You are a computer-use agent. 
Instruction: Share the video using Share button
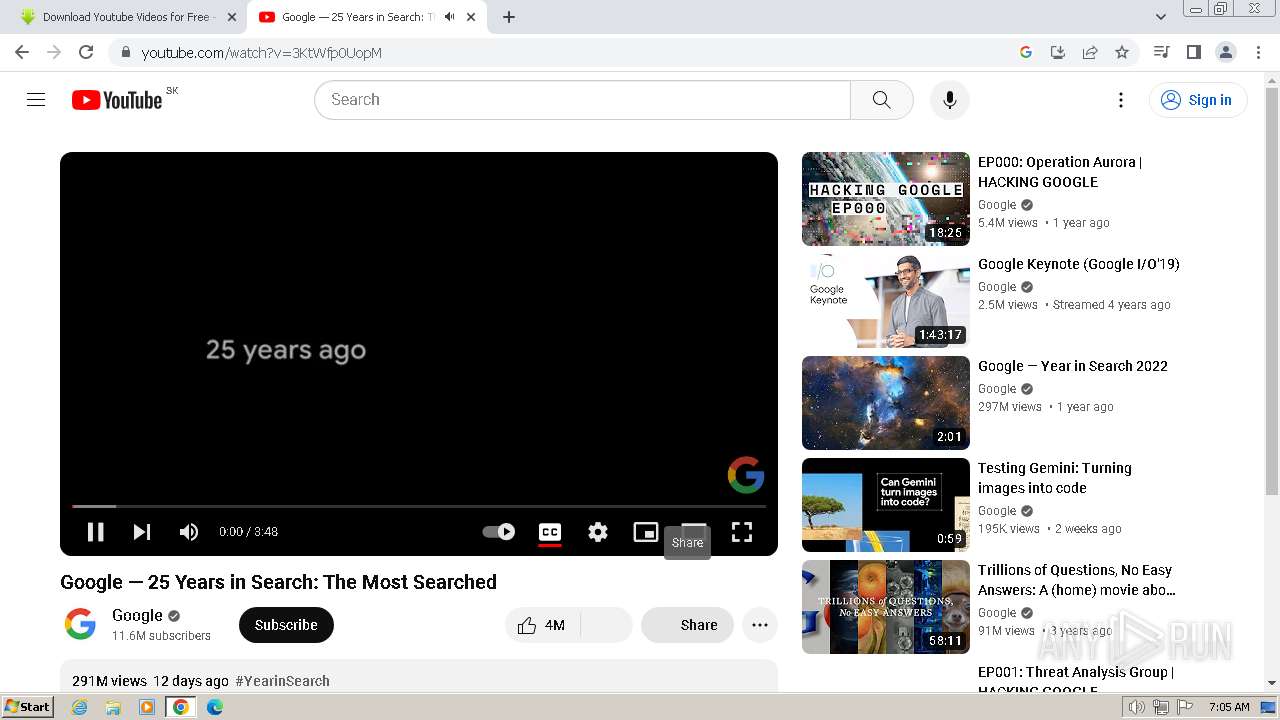tap(687, 625)
